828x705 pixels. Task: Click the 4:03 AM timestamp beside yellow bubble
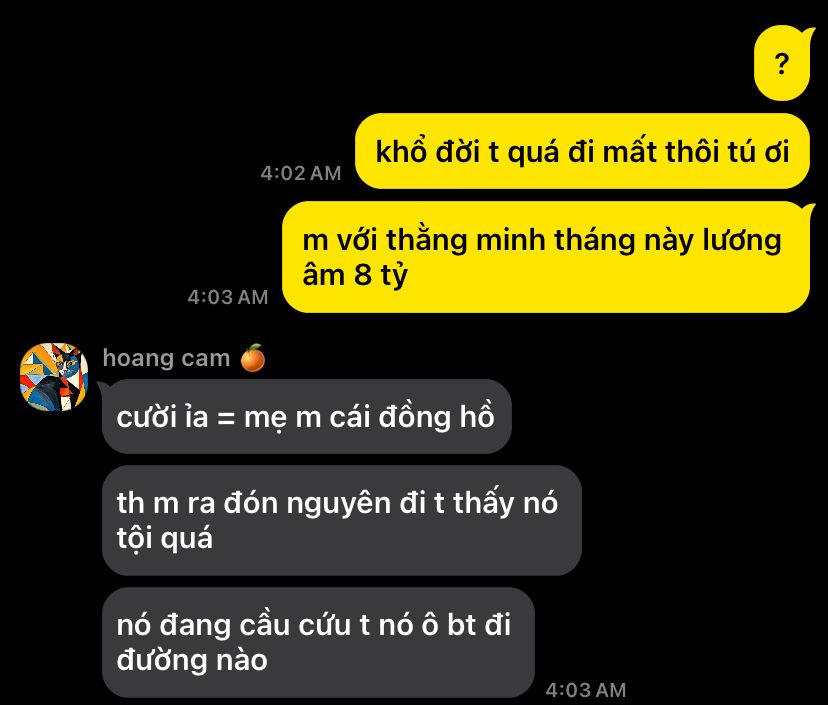click(228, 297)
